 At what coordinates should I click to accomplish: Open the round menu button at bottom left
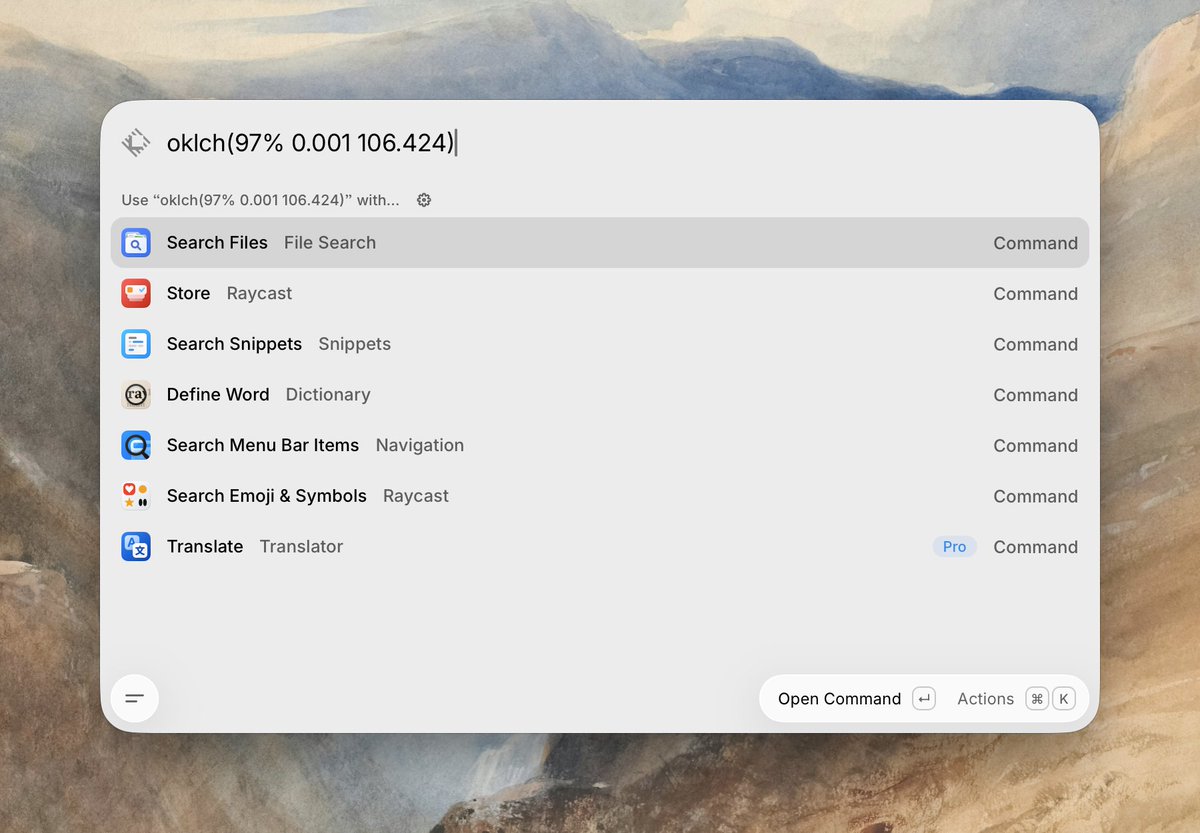pos(135,698)
